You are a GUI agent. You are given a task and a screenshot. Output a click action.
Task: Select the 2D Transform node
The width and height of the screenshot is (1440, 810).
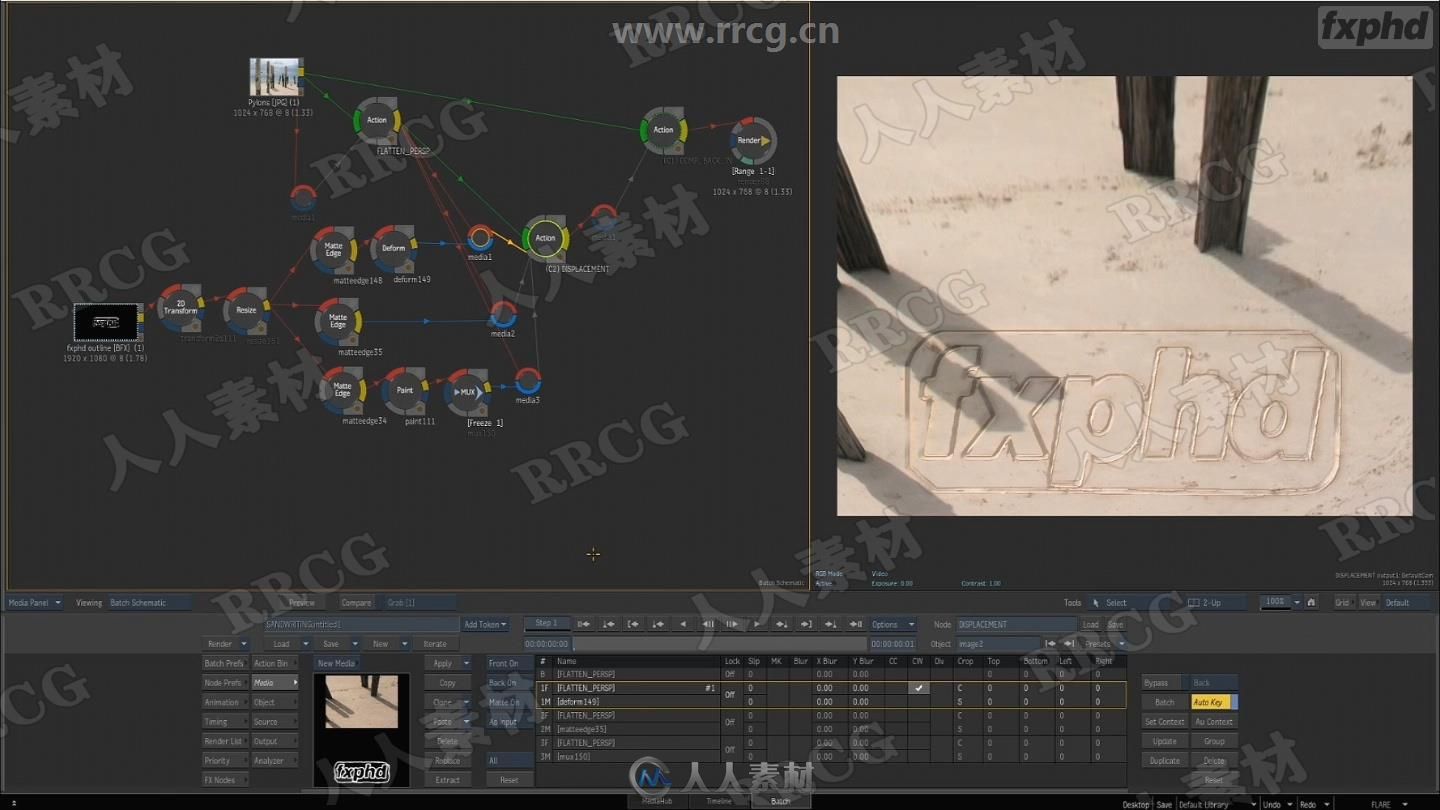click(x=181, y=307)
